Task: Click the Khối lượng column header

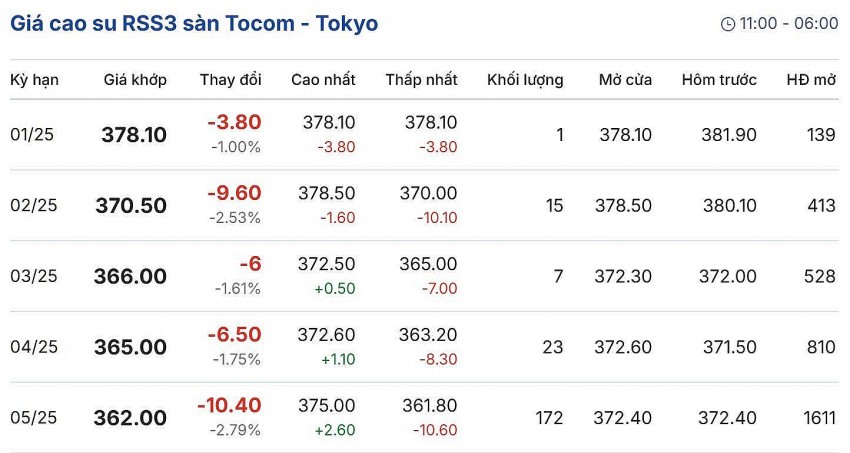Action: pyautogui.click(x=525, y=80)
